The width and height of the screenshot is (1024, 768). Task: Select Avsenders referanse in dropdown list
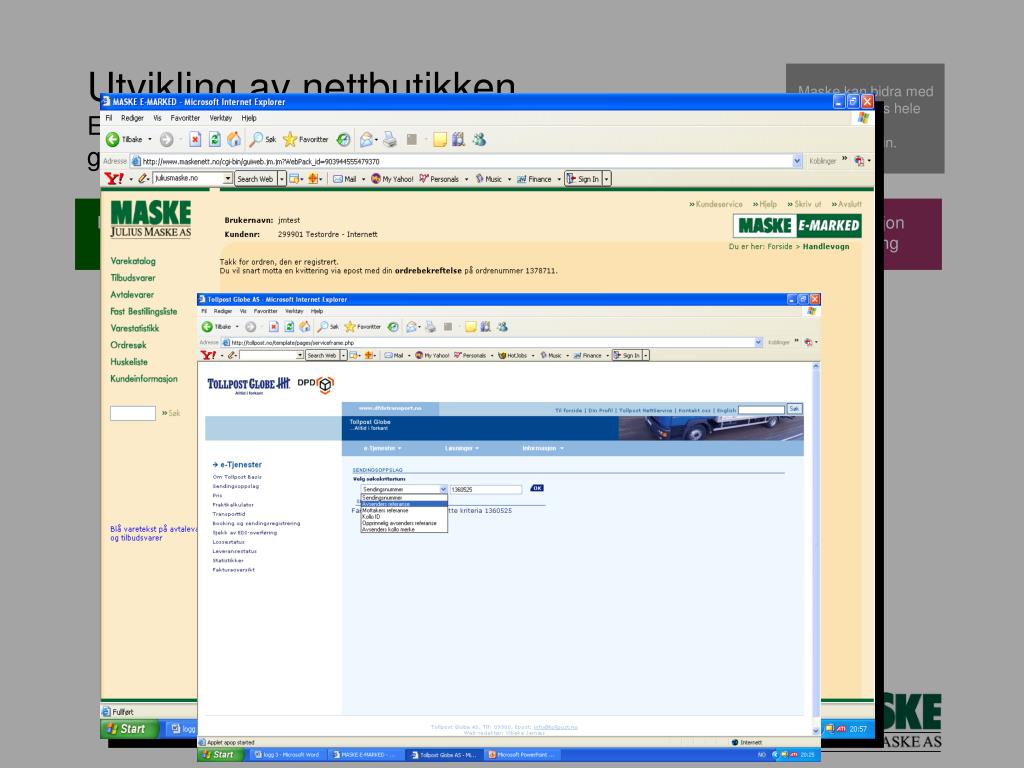[x=404, y=504]
